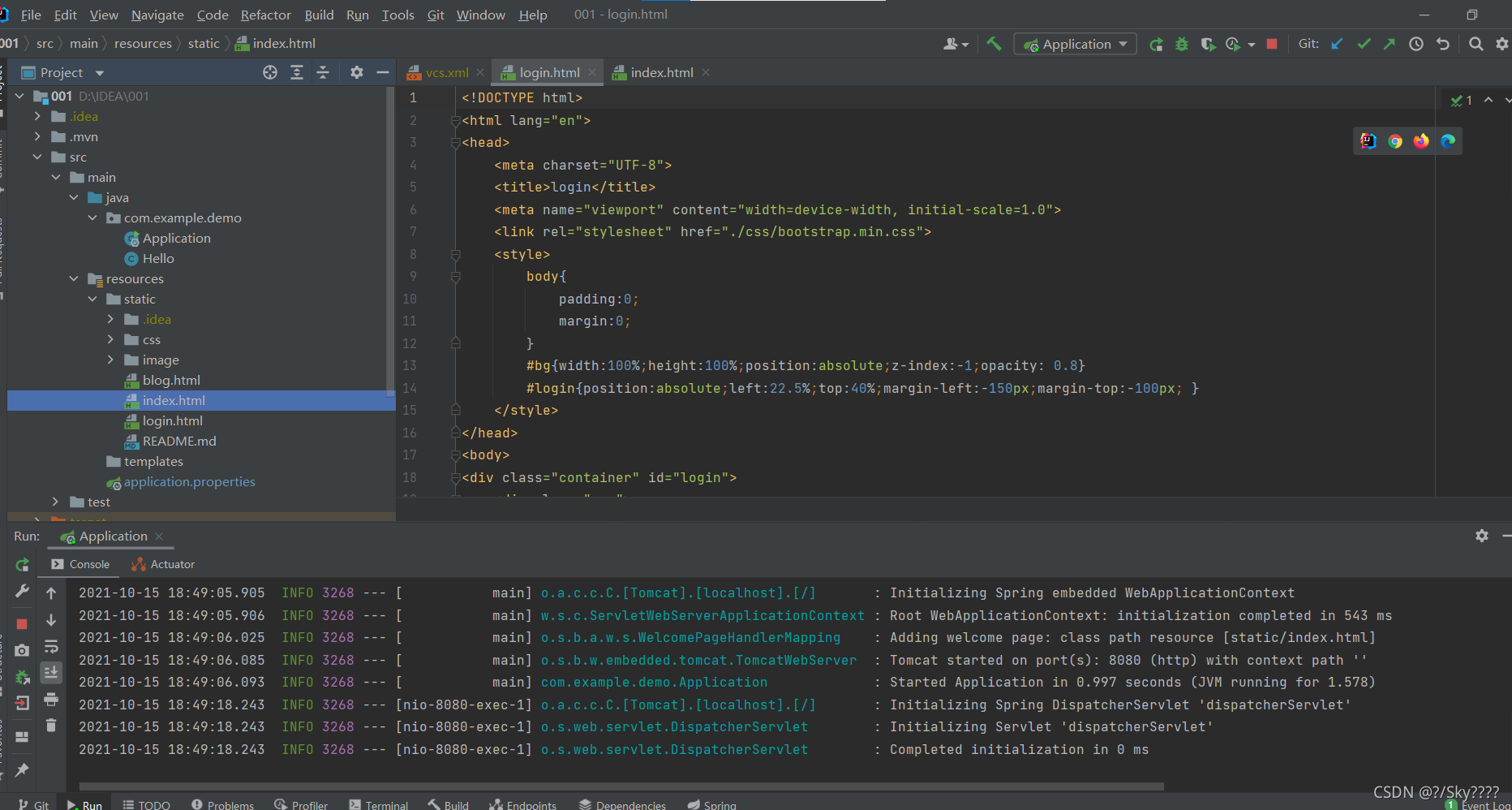This screenshot has width=1512, height=810.
Task: Open Search Everywhere magnifier icon
Action: (x=1476, y=44)
